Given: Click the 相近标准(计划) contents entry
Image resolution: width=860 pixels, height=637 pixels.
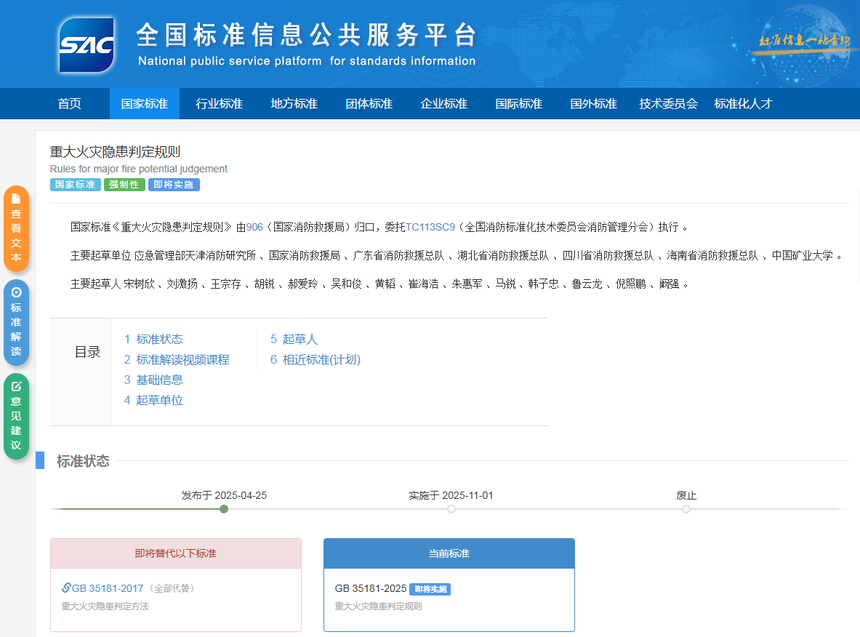Looking at the screenshot, I should coord(315,359).
